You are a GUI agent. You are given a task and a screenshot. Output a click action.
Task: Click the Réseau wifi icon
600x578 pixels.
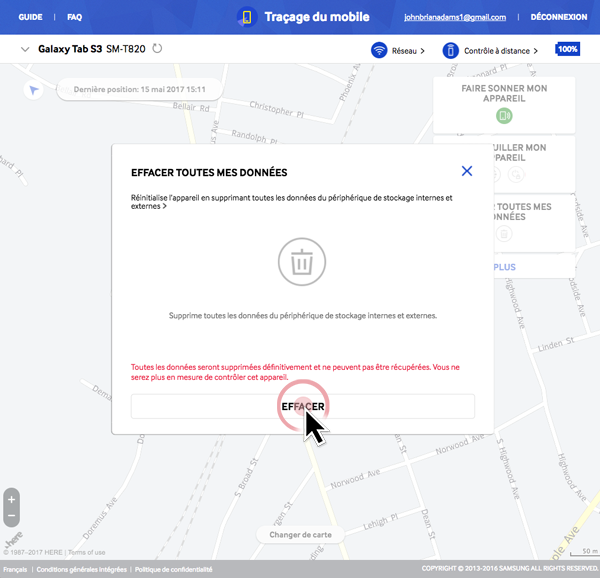pyautogui.click(x=379, y=50)
